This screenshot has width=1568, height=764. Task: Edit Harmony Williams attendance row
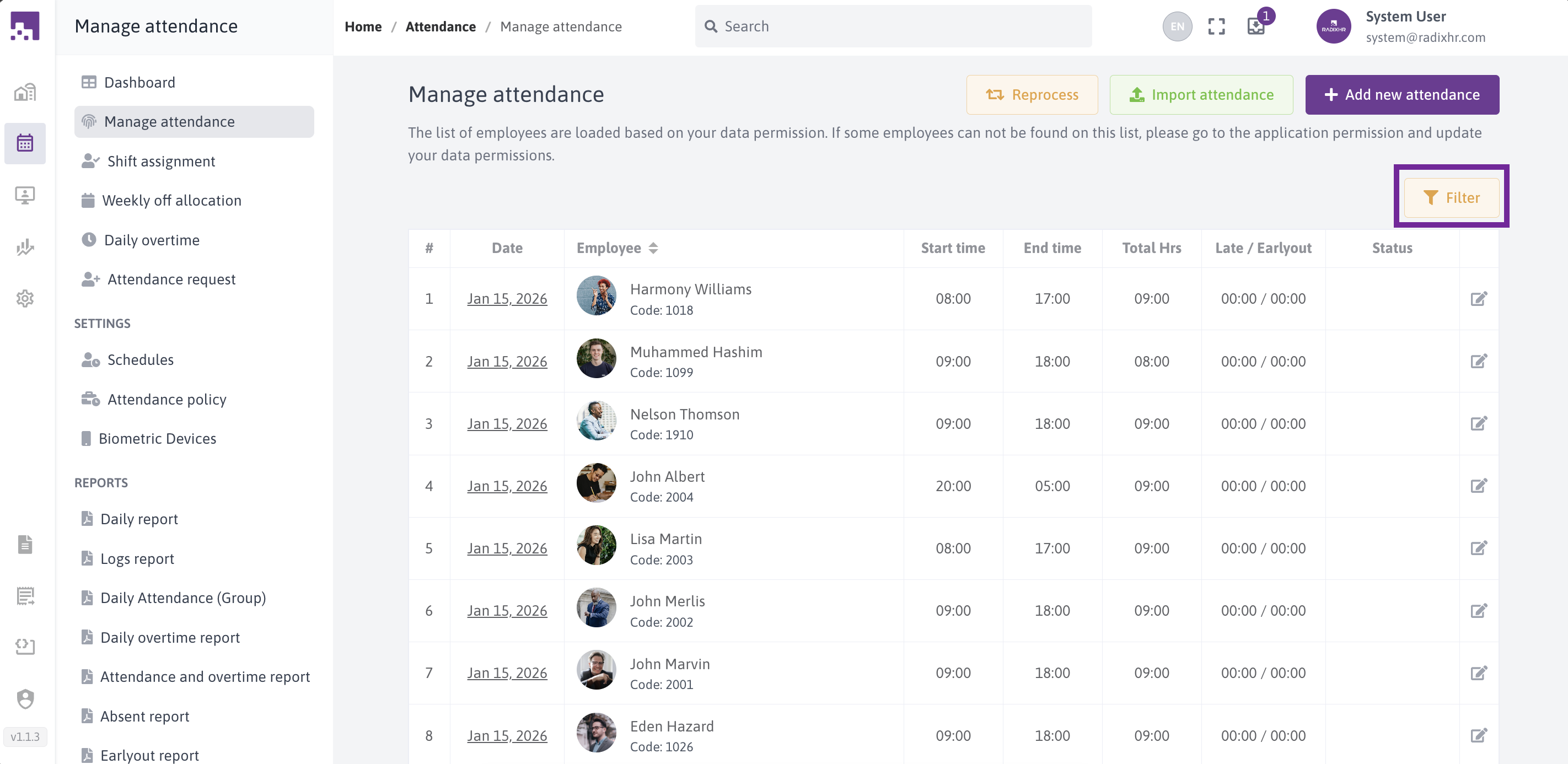(1479, 299)
